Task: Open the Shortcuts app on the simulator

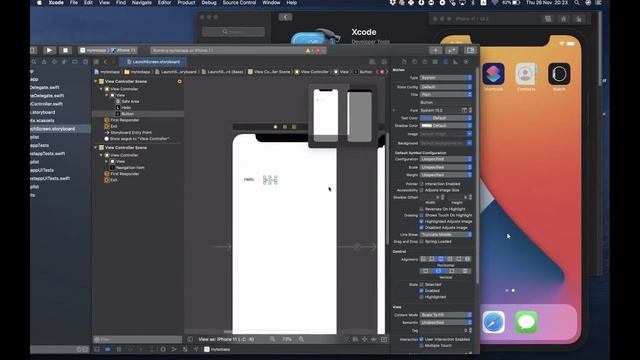Action: pyautogui.click(x=493, y=74)
